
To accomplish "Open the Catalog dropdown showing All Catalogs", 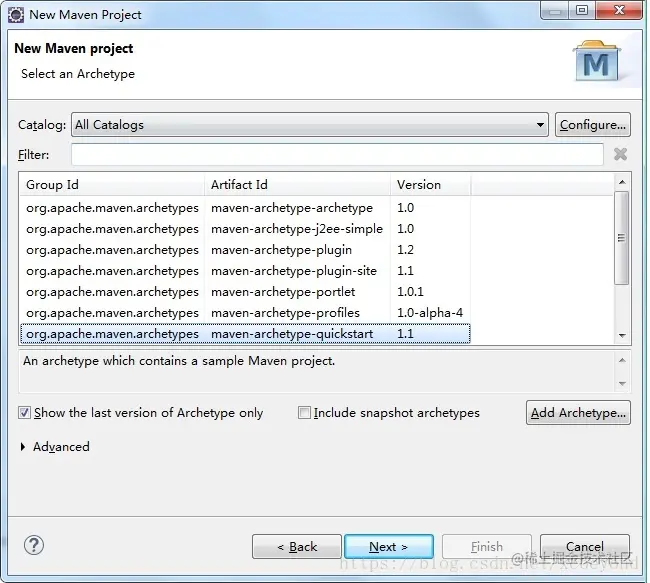I will [x=310, y=125].
